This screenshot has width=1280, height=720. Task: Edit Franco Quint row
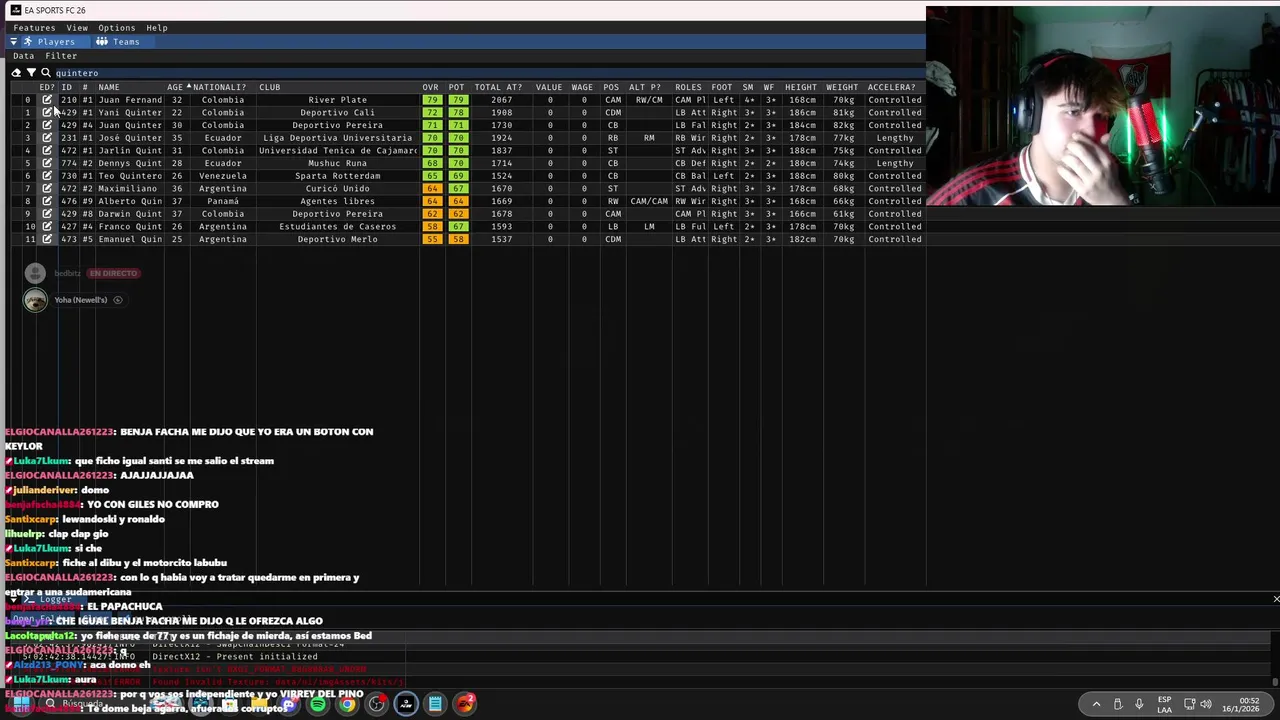pos(47,226)
